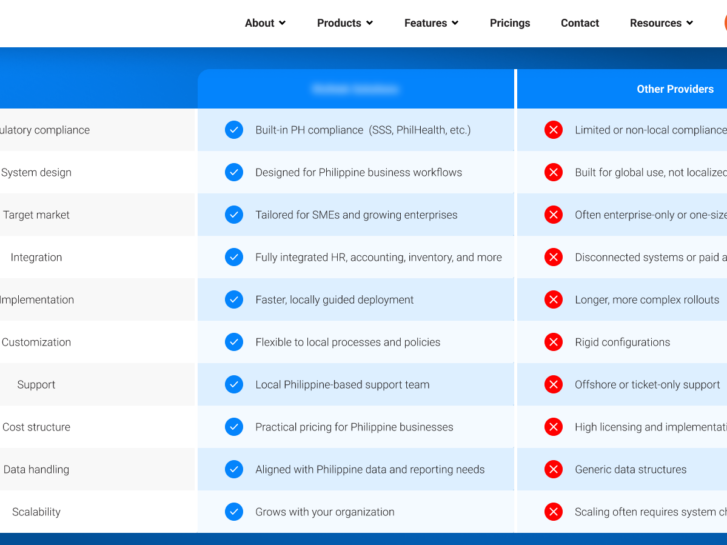The height and width of the screenshot is (545, 727).
Task: Click the red X next to Generic data structures
Action: (x=553, y=469)
